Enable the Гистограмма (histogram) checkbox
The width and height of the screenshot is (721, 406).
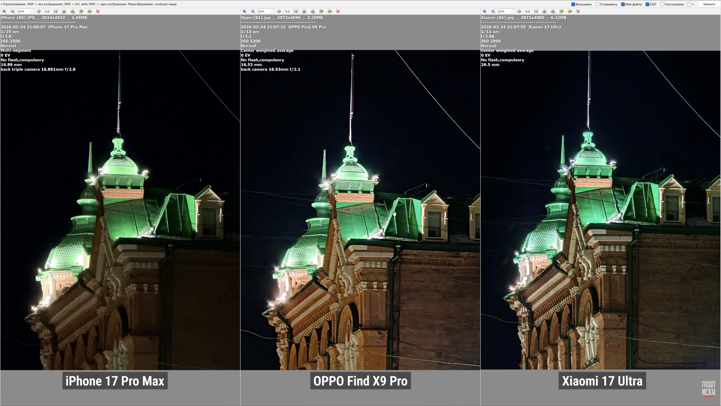point(662,4)
